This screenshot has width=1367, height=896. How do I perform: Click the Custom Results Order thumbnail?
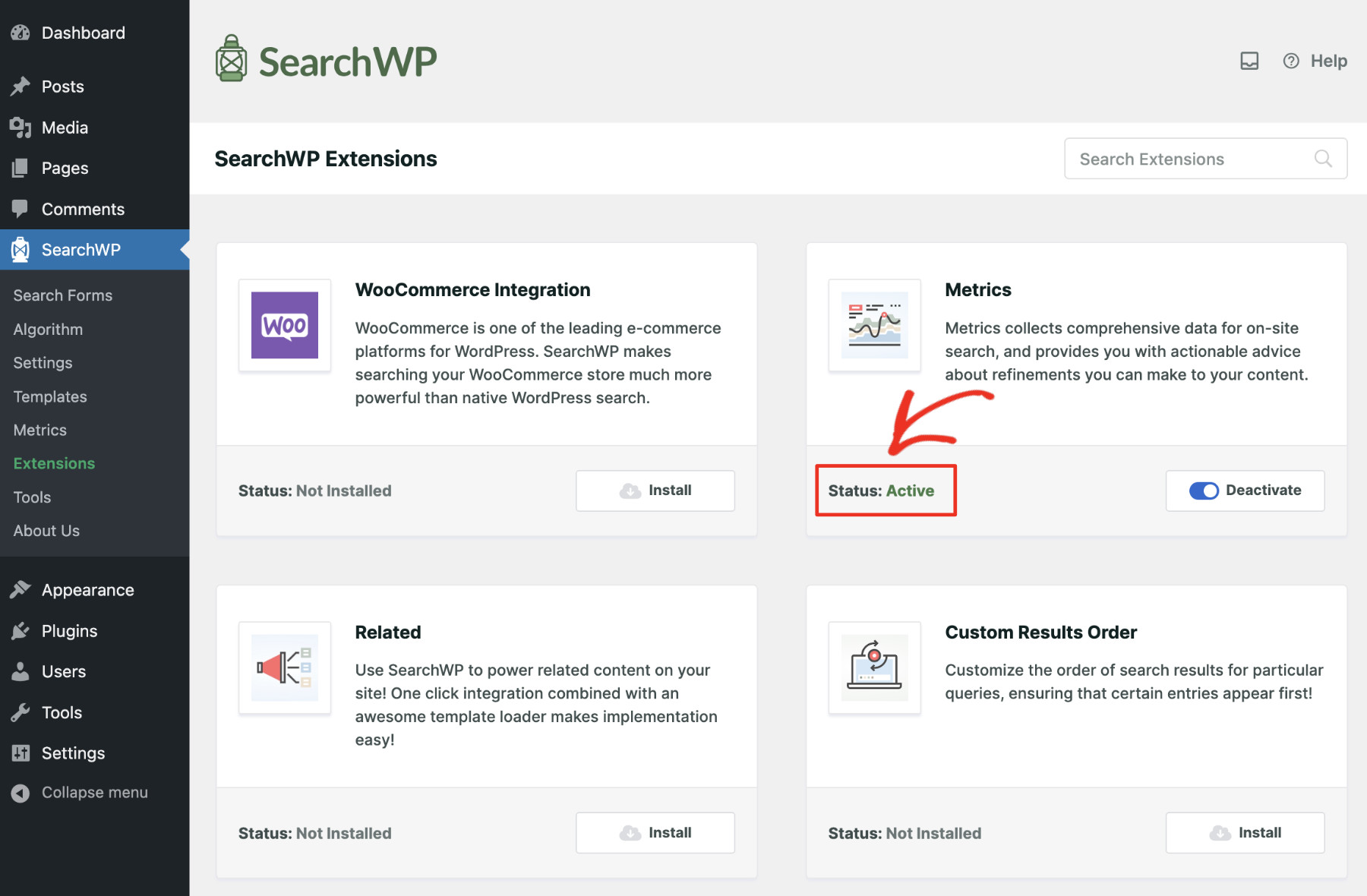point(875,667)
